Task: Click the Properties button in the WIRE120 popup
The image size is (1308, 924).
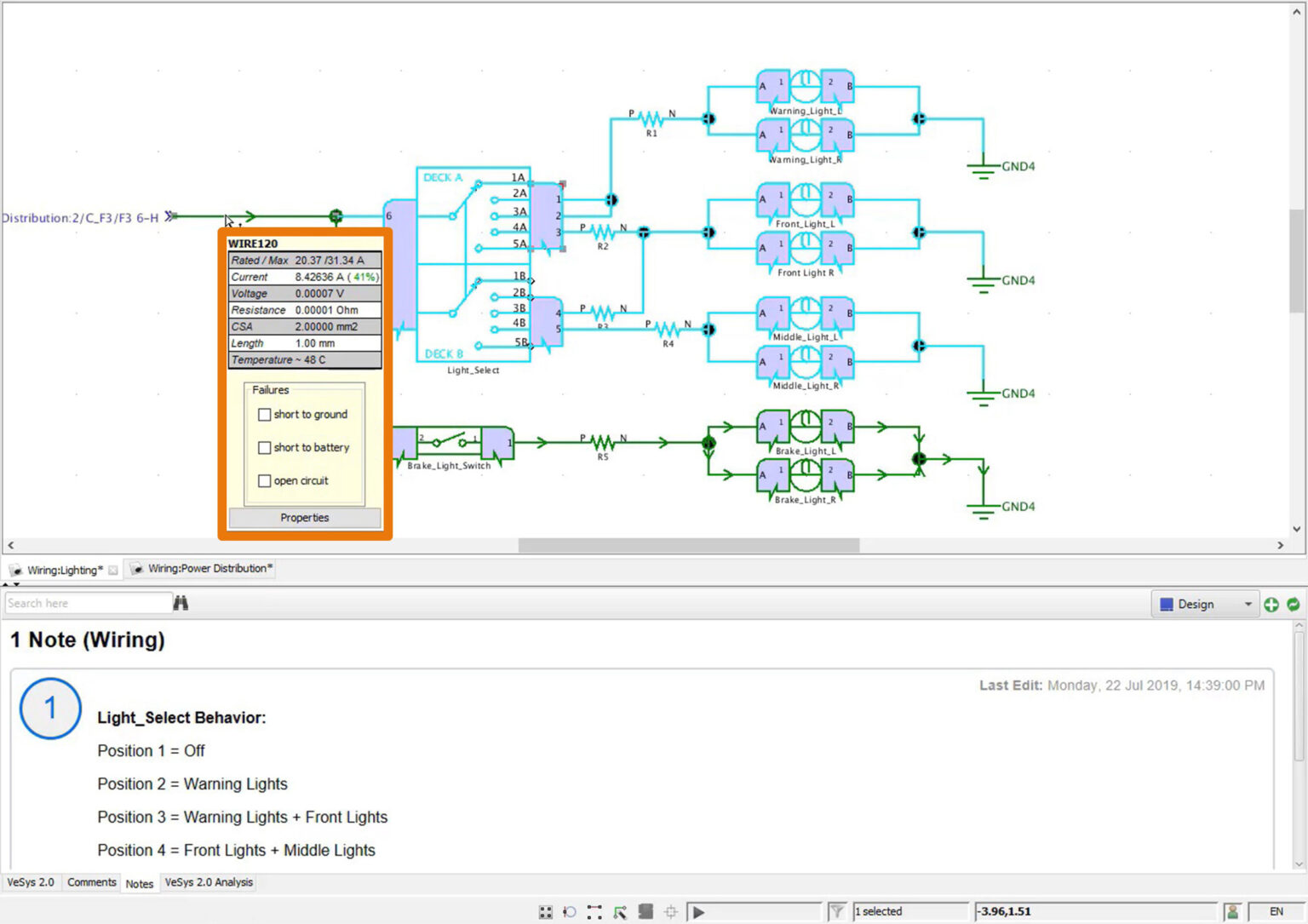Action: [304, 518]
